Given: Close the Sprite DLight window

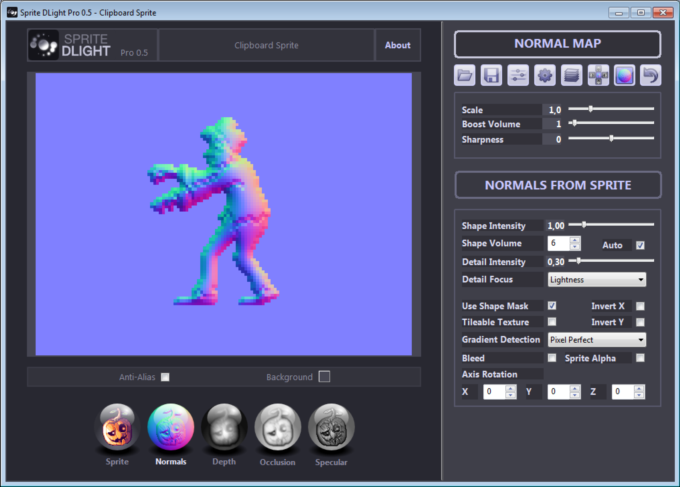Looking at the screenshot, I should pyautogui.click(x=663, y=13).
